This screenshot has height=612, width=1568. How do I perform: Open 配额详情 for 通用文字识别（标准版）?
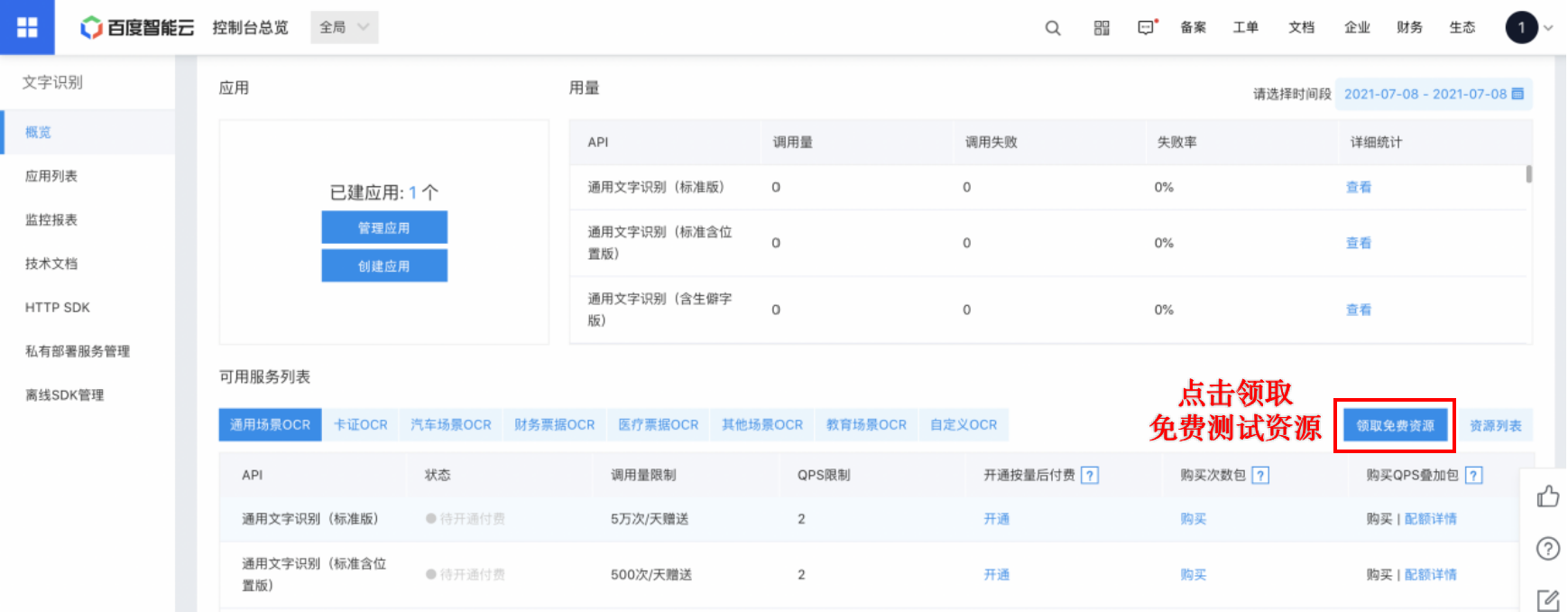1431,519
